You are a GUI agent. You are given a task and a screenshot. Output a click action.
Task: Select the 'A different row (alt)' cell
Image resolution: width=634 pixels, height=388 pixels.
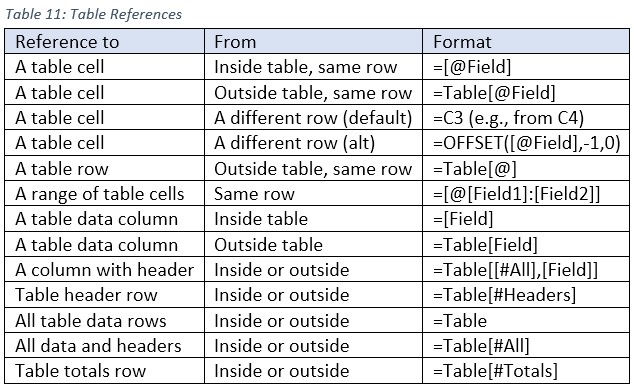(x=314, y=143)
